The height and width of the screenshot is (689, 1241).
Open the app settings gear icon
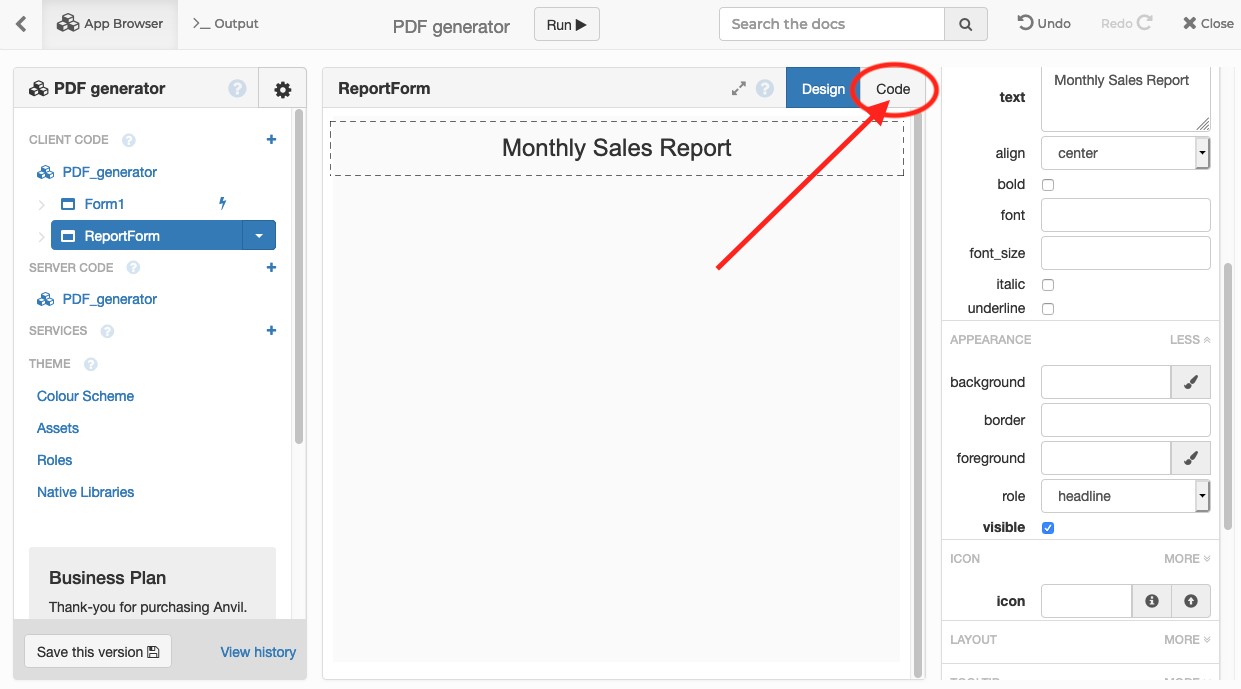click(282, 89)
